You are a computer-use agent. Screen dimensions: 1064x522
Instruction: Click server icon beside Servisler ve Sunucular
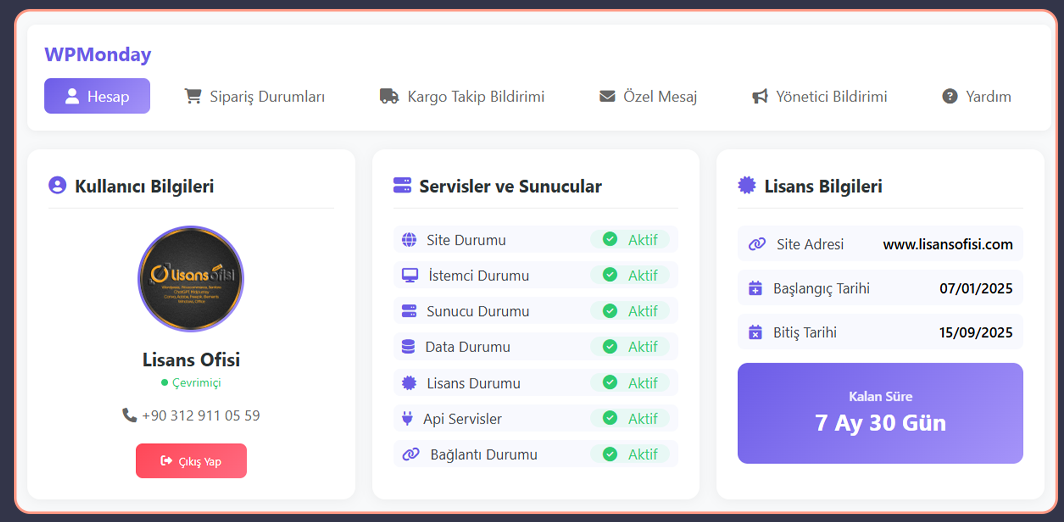pyautogui.click(x=402, y=185)
